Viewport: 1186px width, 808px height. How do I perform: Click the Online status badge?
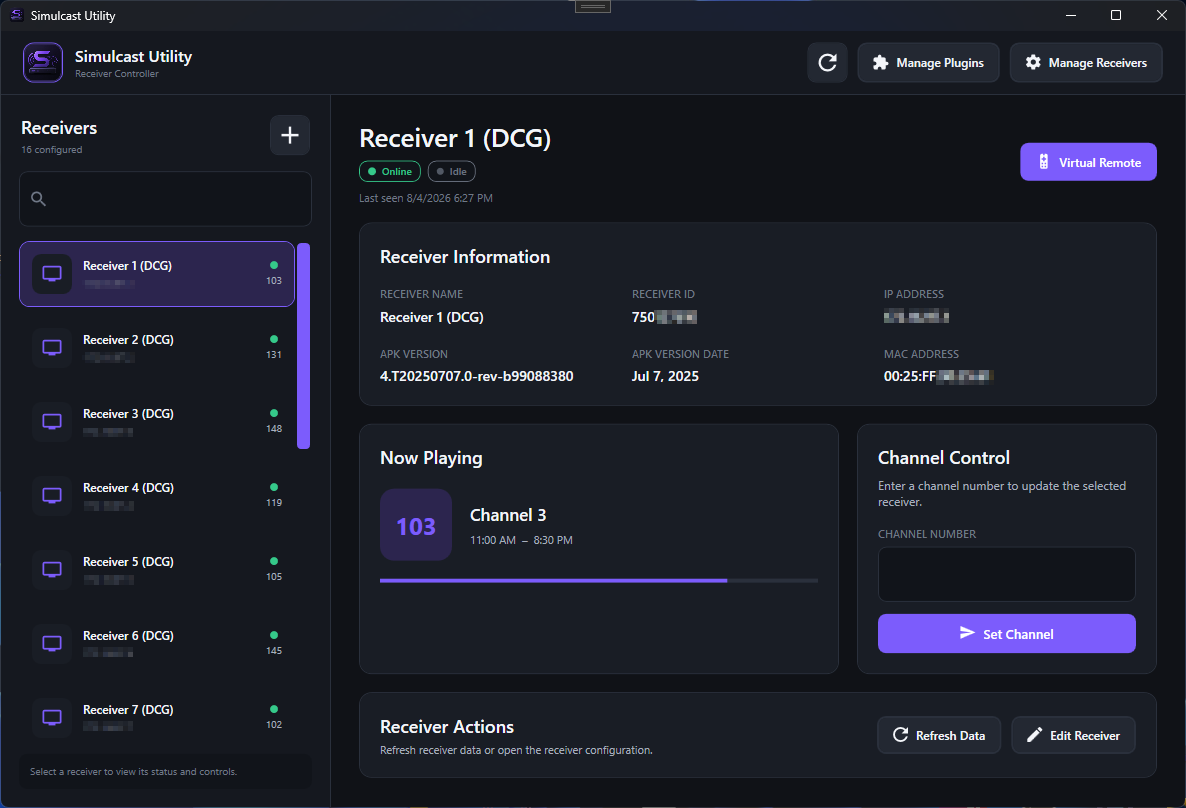pos(390,172)
